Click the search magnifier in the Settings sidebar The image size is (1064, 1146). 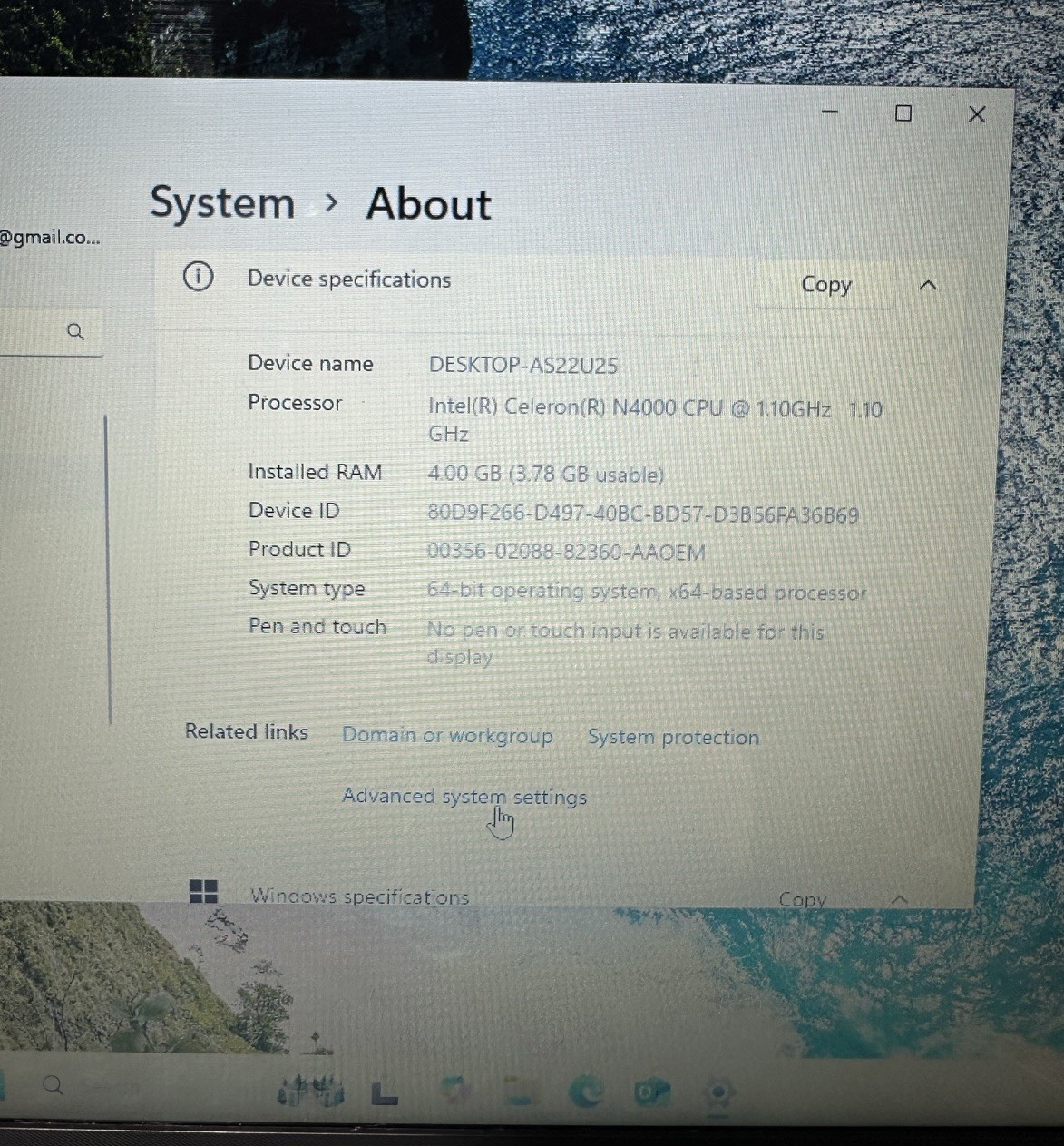(x=76, y=331)
